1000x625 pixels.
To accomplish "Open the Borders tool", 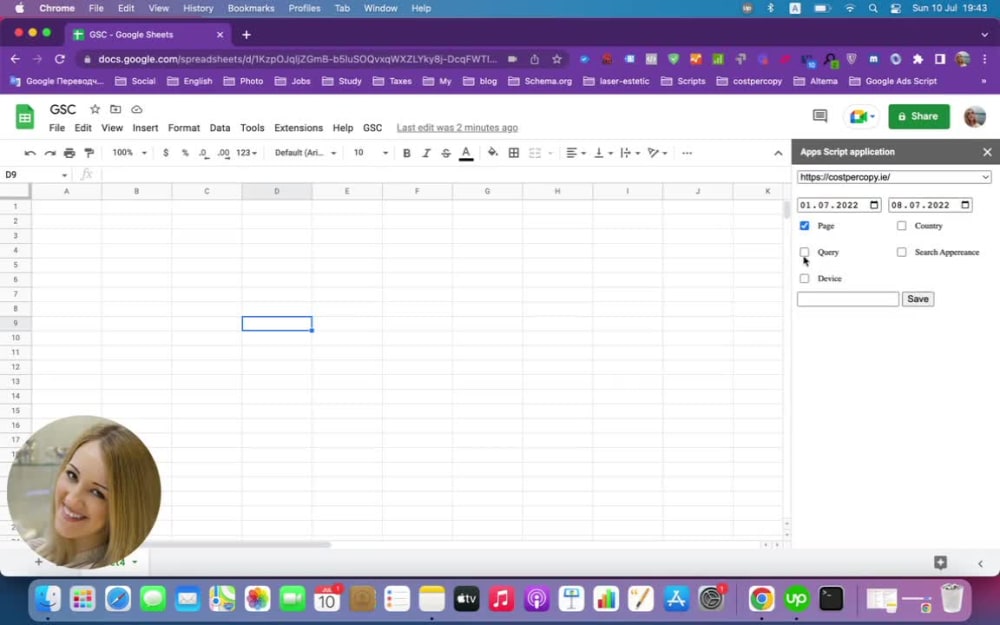I will tap(513, 153).
